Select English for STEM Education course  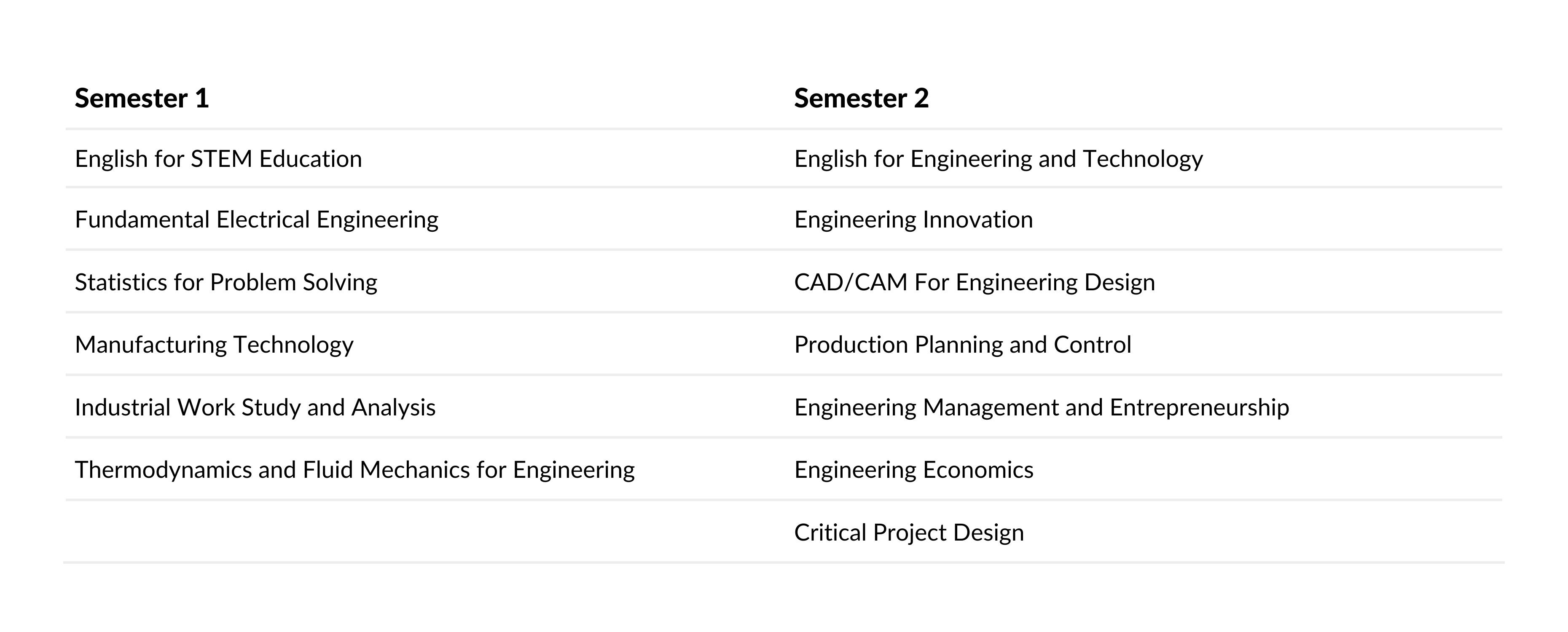pos(218,159)
